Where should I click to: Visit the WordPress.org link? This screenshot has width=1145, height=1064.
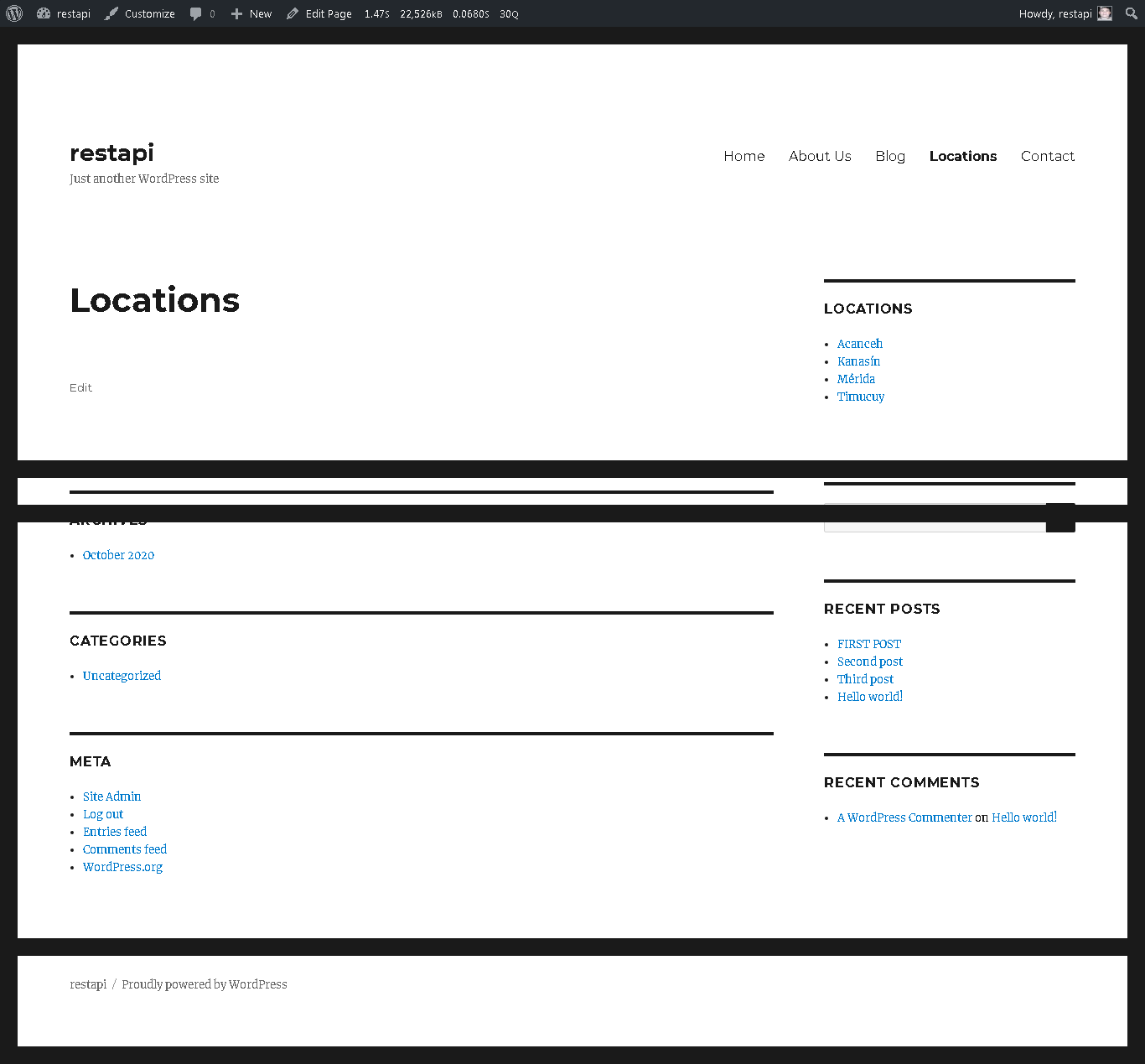coord(122,867)
